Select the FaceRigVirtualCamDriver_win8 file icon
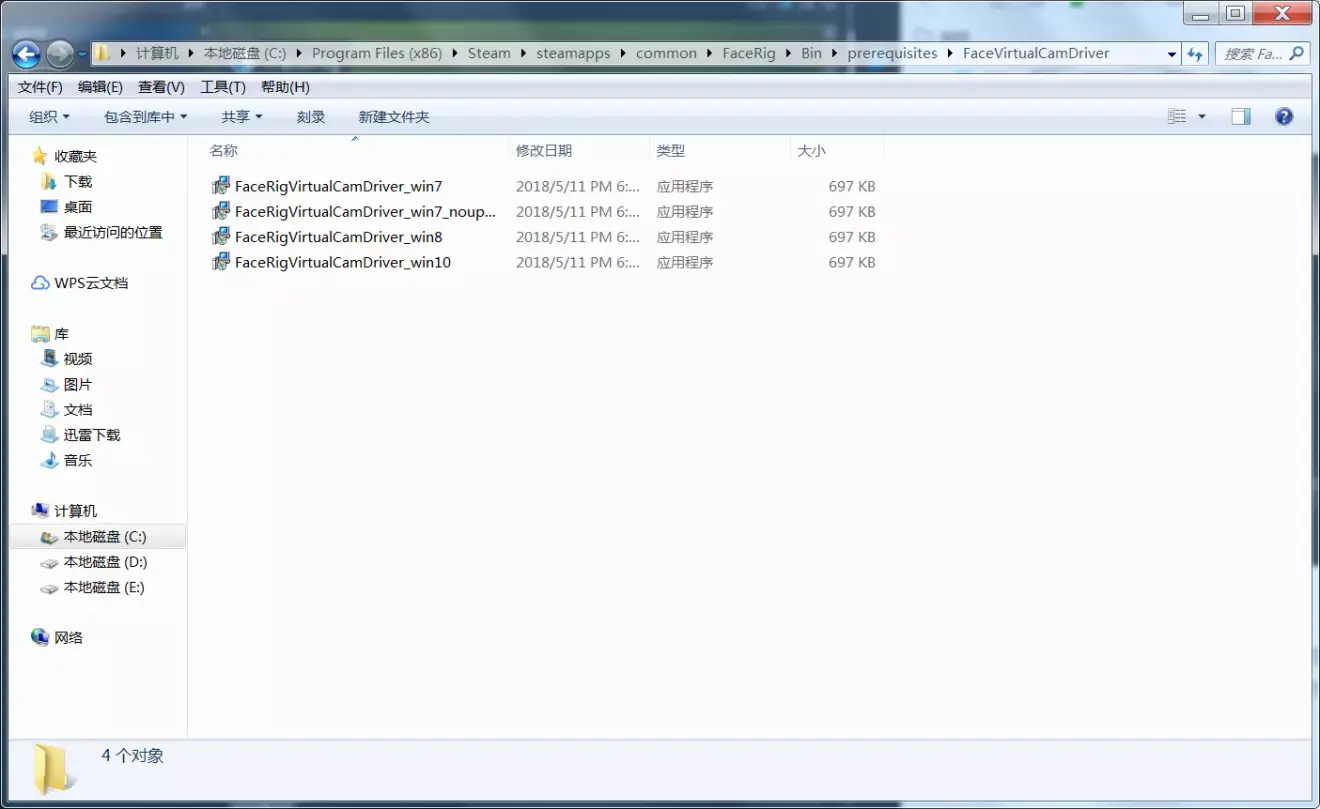Image resolution: width=1320 pixels, height=809 pixels. 221,237
